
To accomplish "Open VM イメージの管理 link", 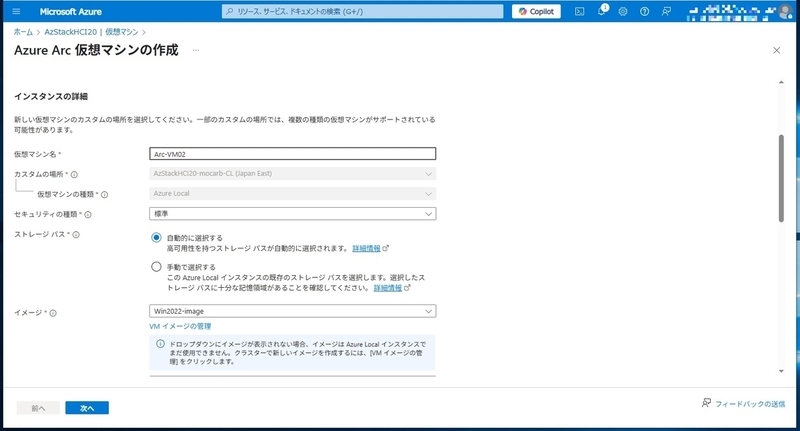I will [x=180, y=326].
